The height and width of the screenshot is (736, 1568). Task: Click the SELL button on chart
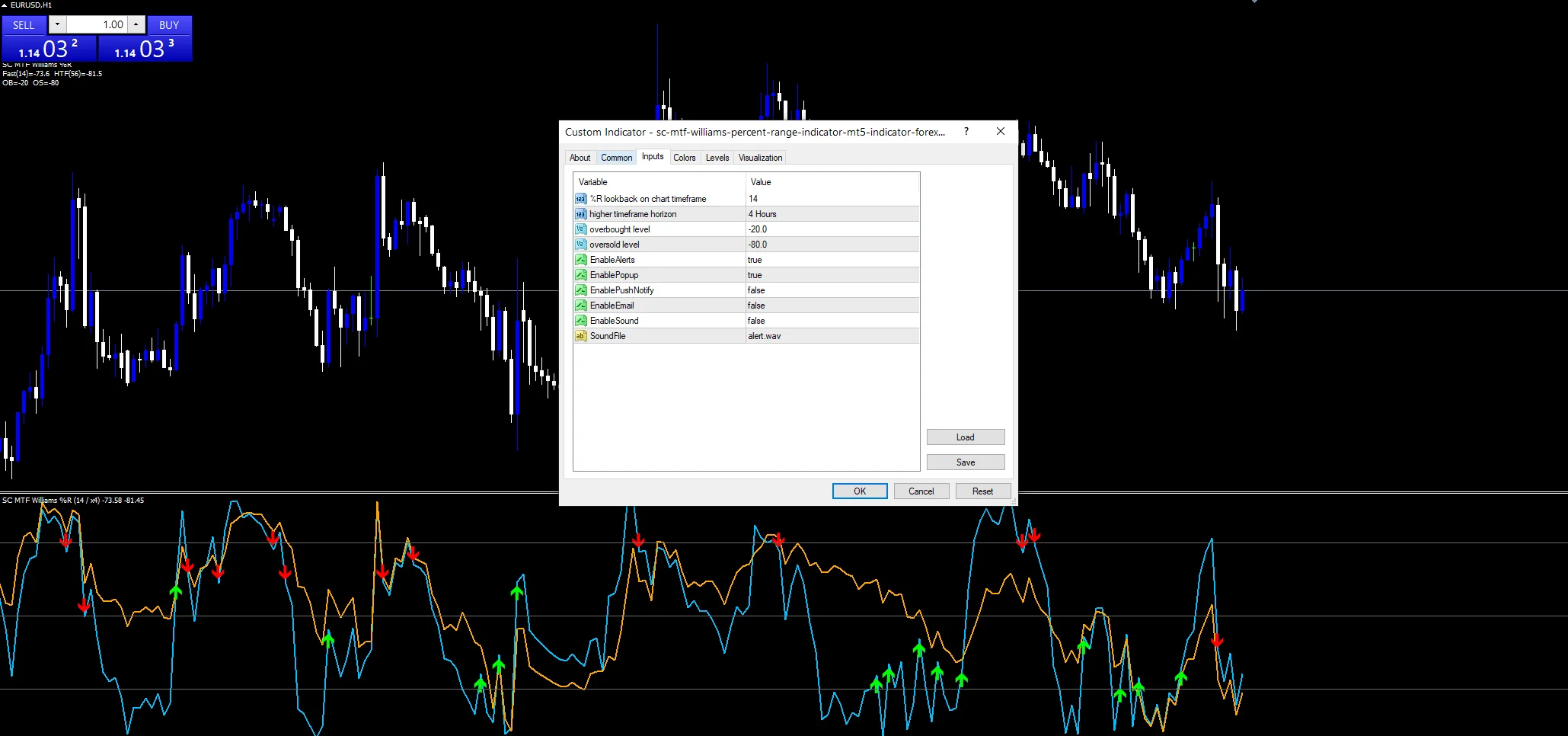tap(24, 25)
